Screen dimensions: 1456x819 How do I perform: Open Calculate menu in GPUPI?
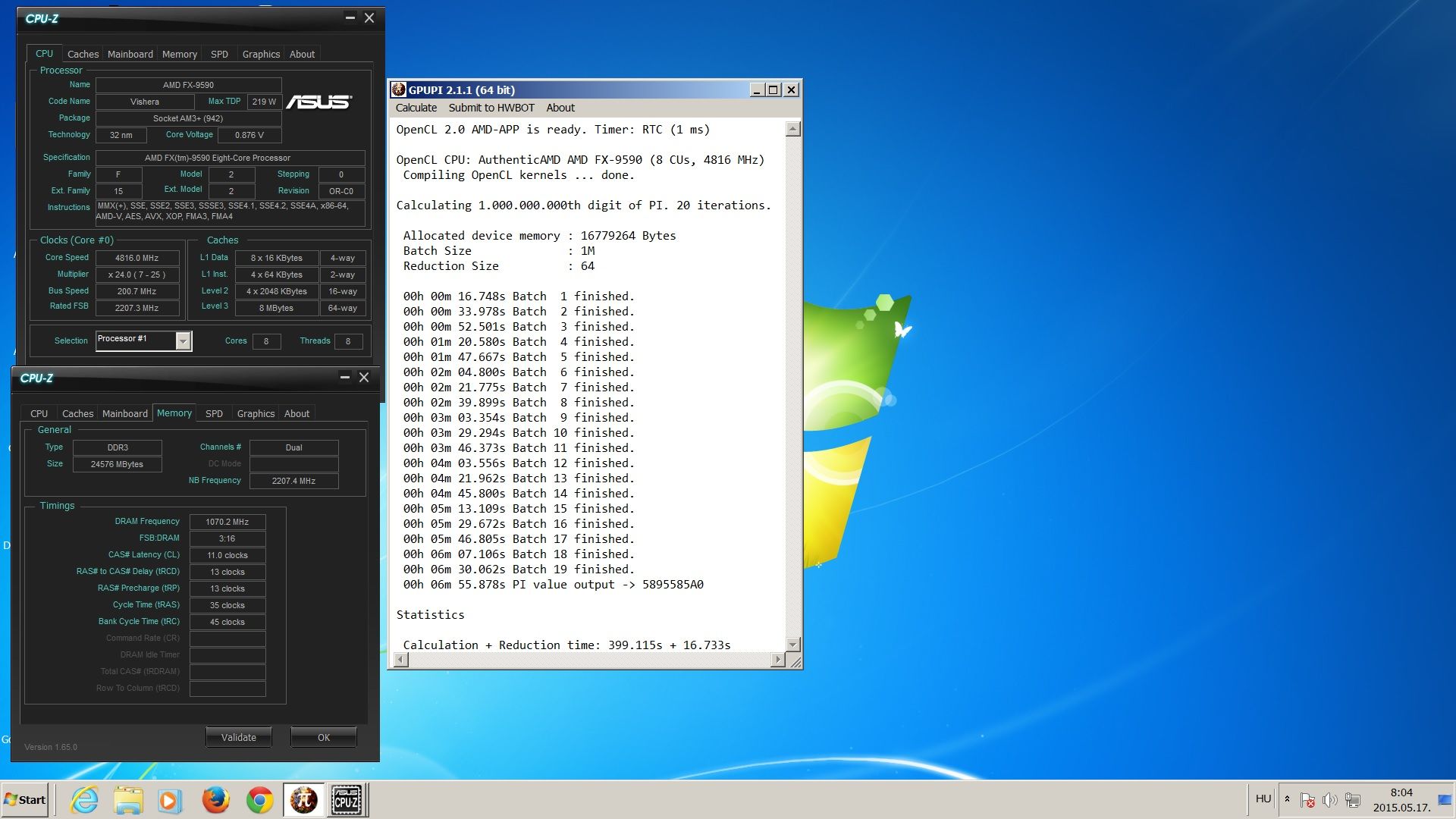point(416,108)
